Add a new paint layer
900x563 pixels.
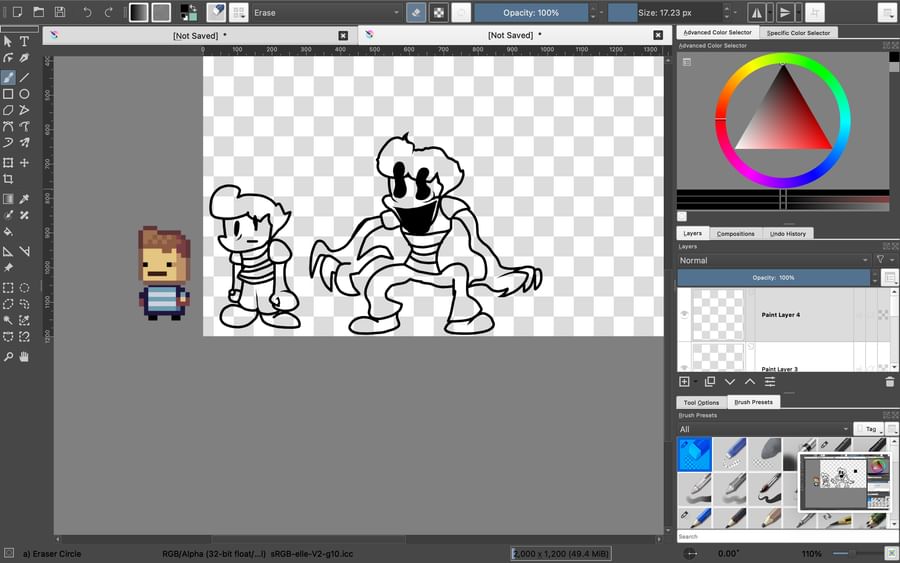pos(684,382)
